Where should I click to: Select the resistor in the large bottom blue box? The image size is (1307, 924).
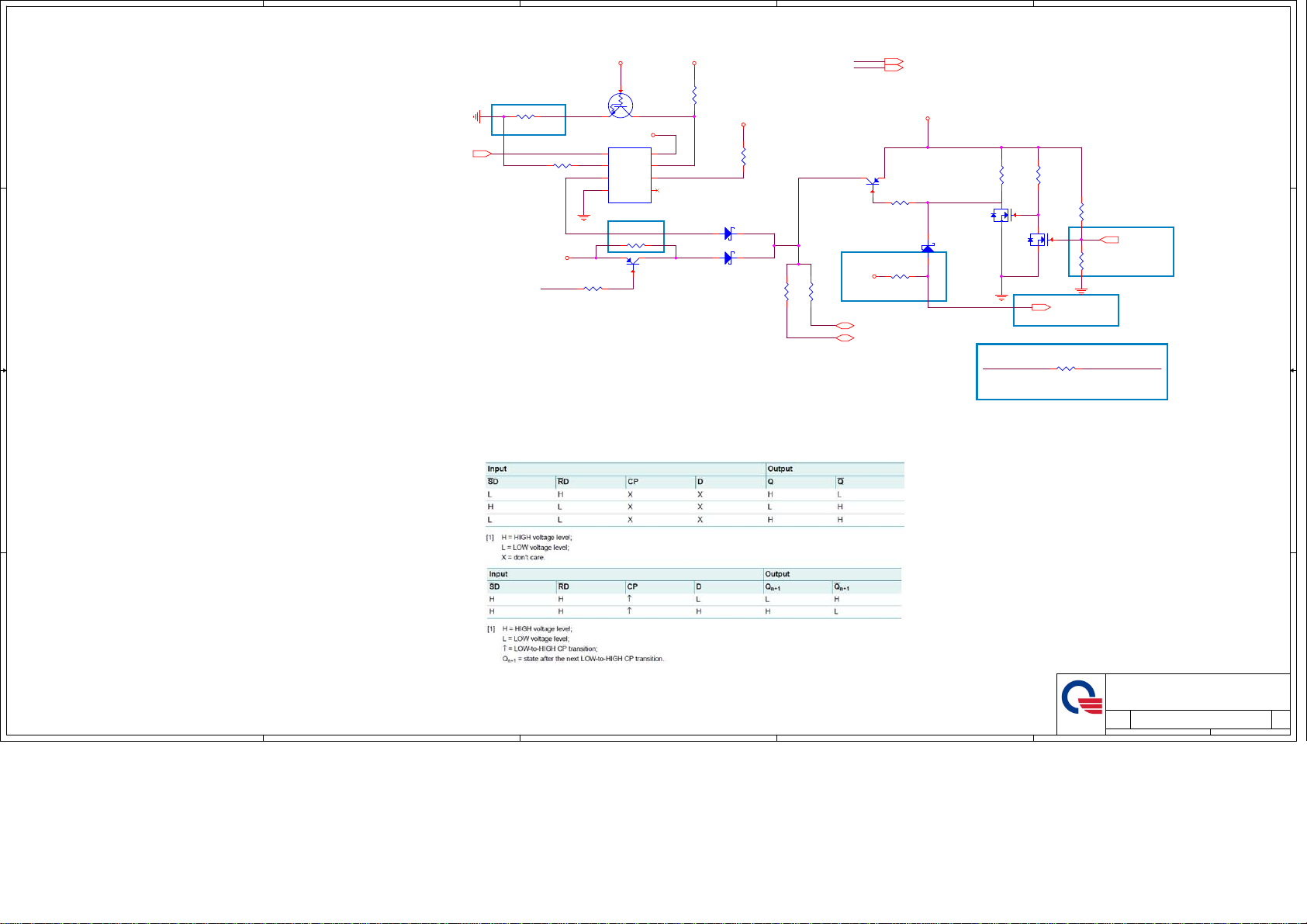[x=1067, y=369]
